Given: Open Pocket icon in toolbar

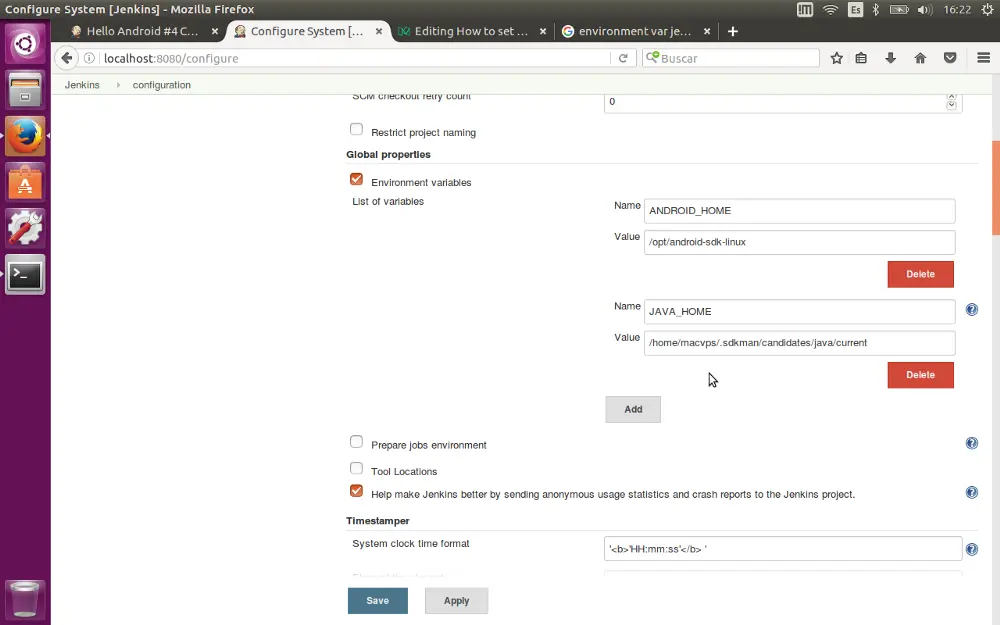Looking at the screenshot, I should pyautogui.click(x=950, y=58).
